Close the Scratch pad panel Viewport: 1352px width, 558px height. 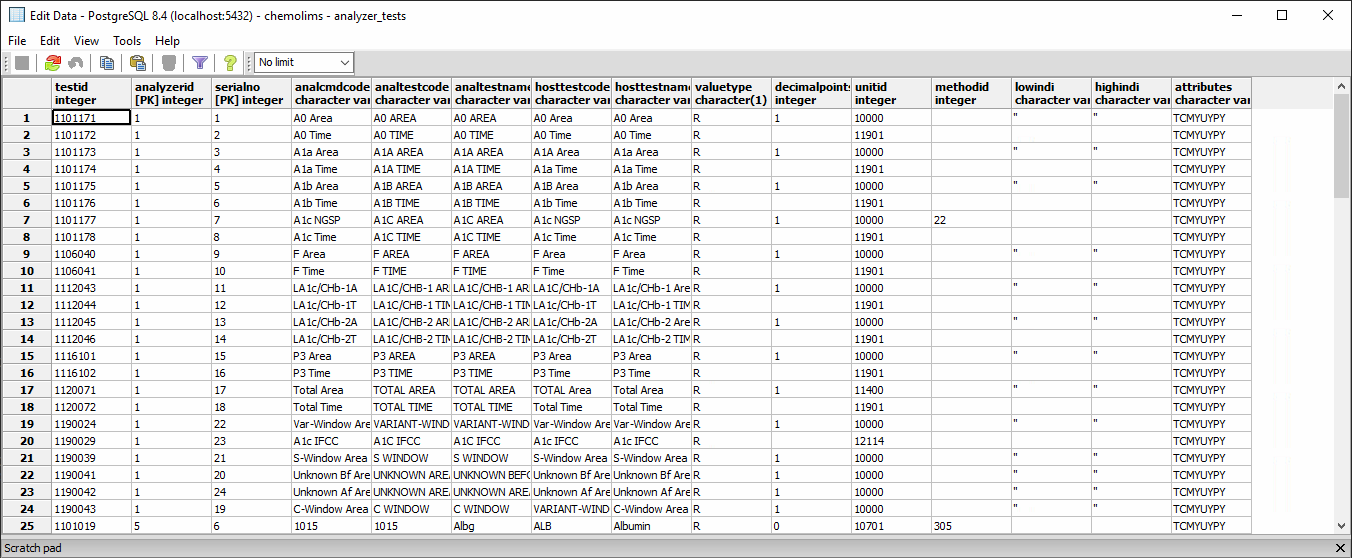click(x=1341, y=548)
